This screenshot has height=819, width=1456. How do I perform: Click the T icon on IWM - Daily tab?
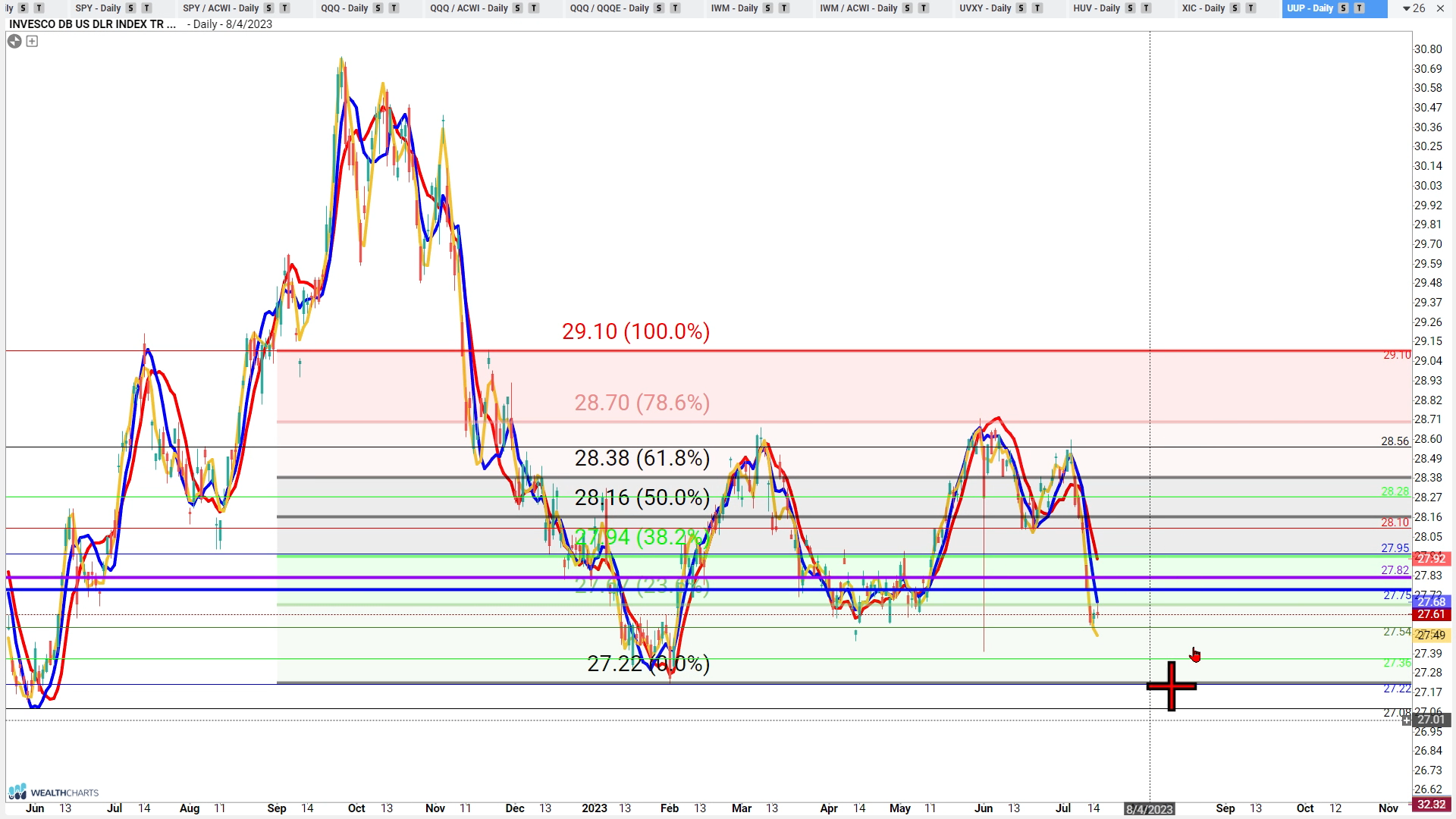point(784,8)
